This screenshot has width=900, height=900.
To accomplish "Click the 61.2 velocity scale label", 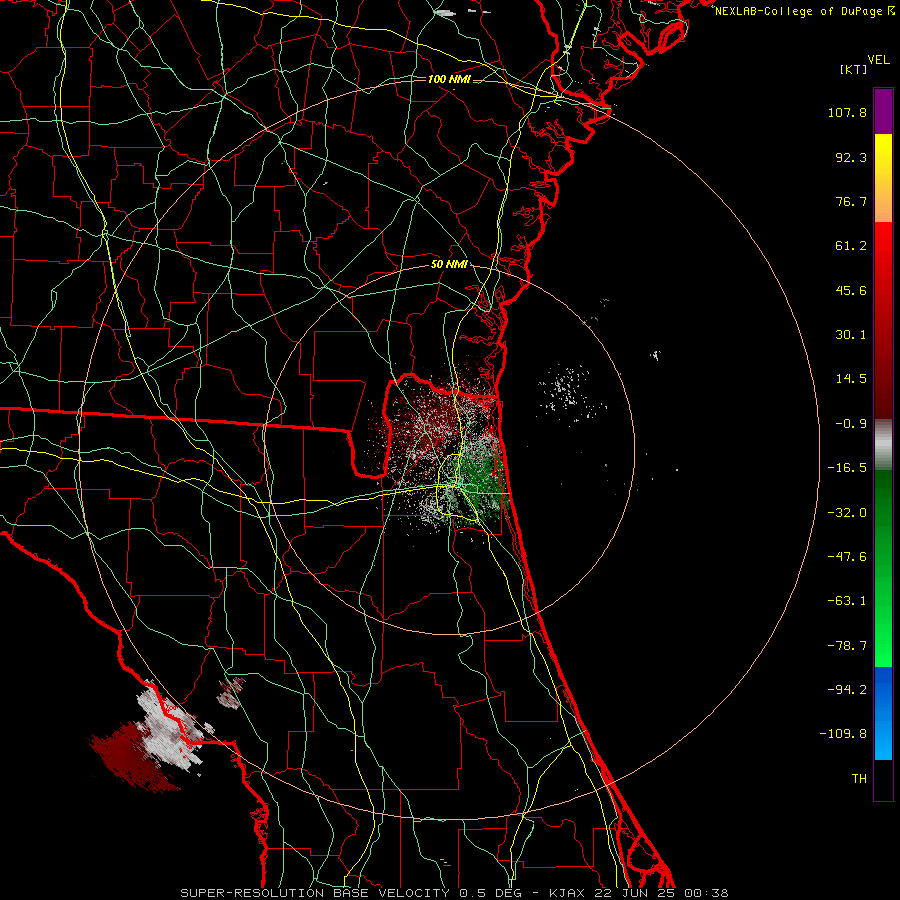I will pos(851,246).
